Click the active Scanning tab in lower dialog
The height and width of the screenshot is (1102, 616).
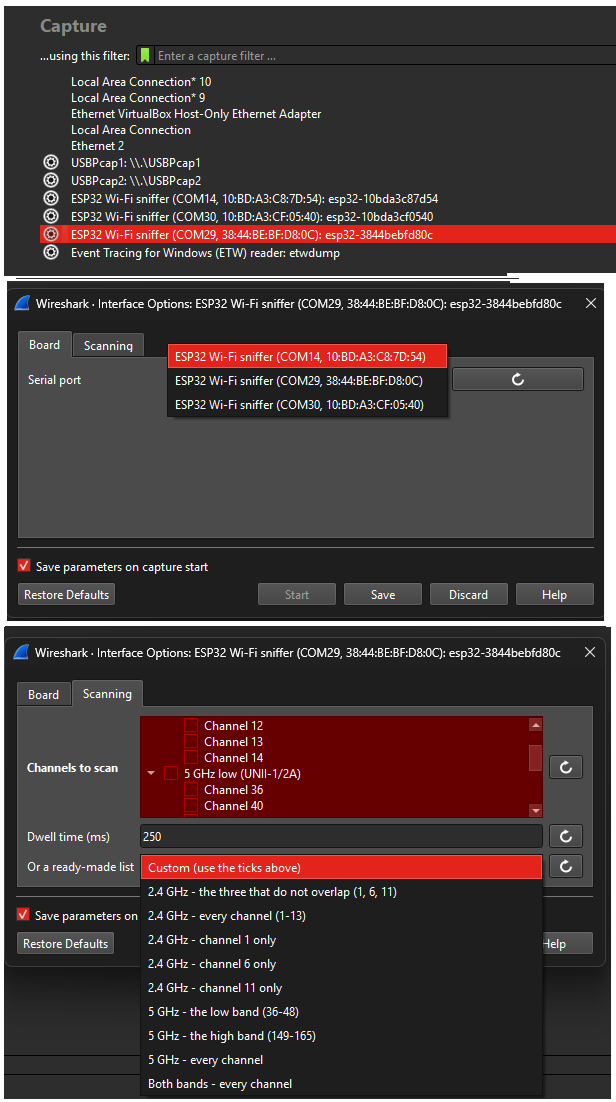(107, 693)
